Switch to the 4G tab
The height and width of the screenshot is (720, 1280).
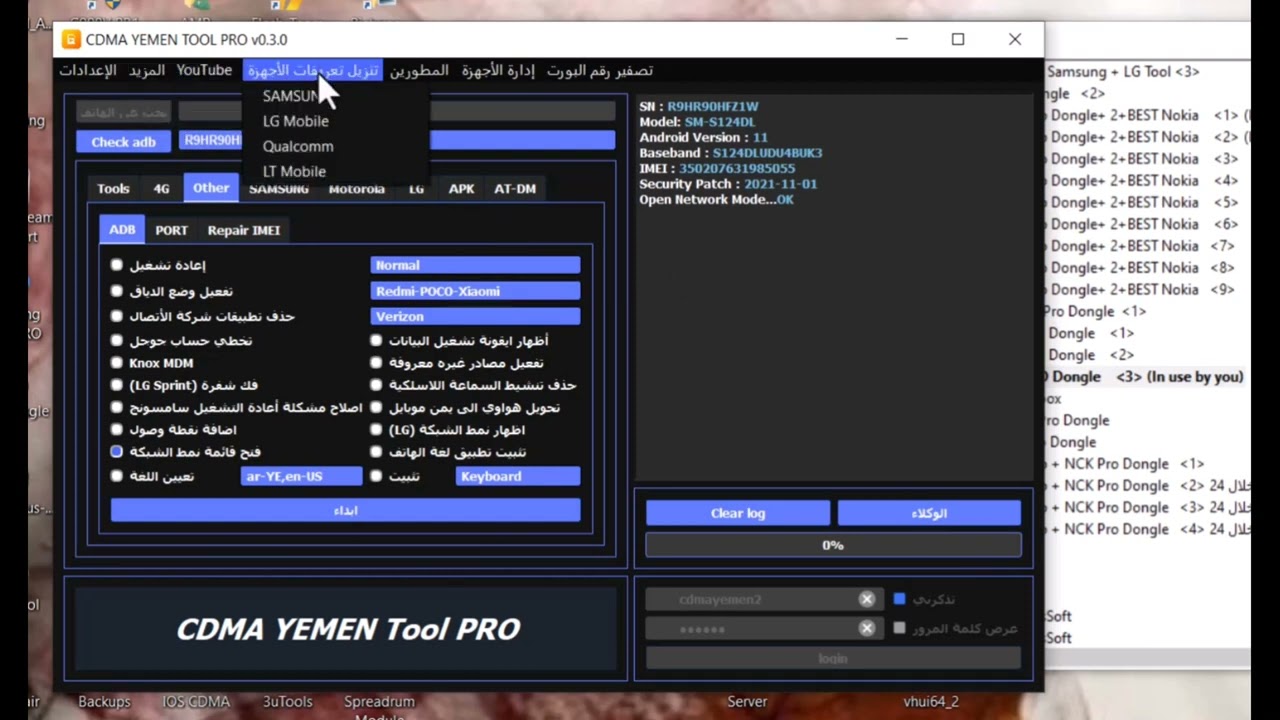click(161, 188)
